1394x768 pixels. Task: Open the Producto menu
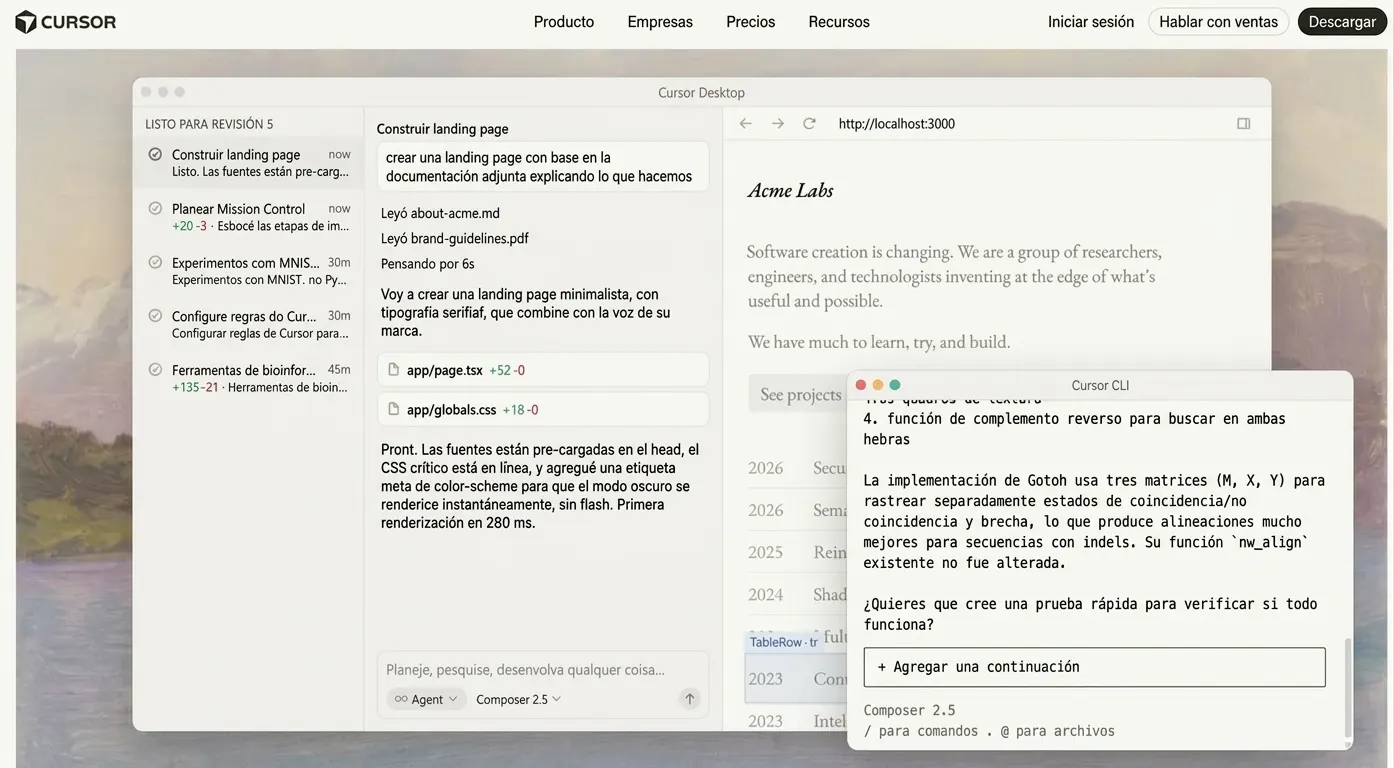coord(564,22)
